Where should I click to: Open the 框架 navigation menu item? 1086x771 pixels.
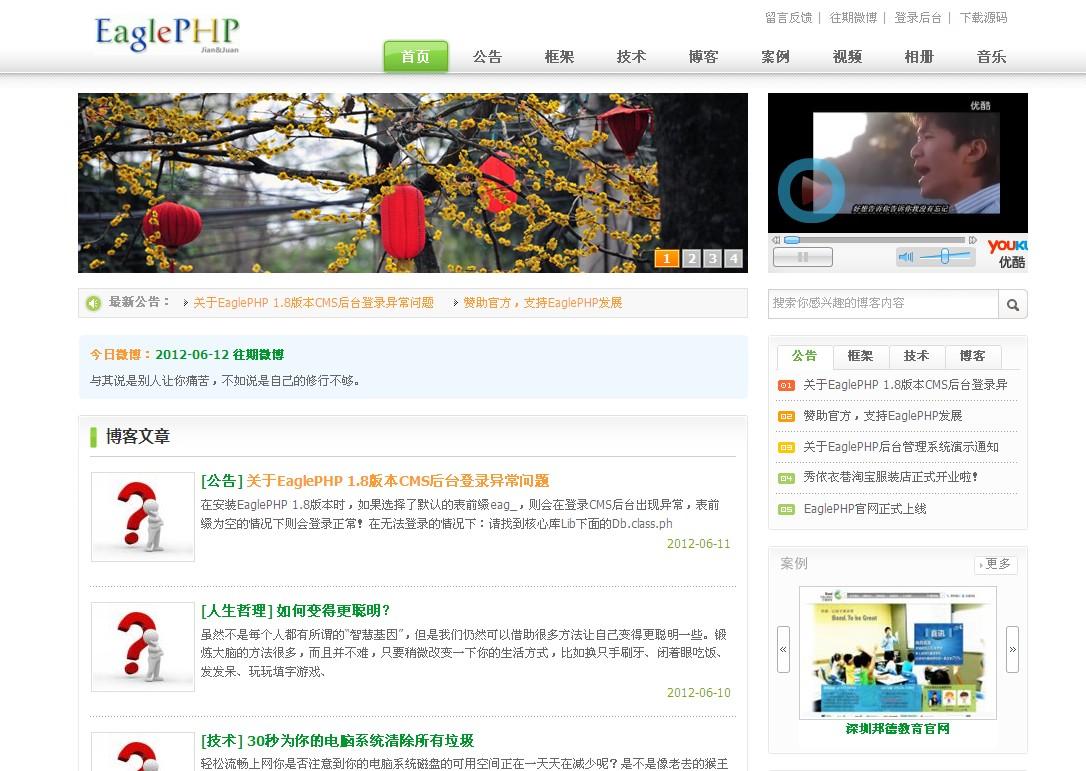pos(560,57)
